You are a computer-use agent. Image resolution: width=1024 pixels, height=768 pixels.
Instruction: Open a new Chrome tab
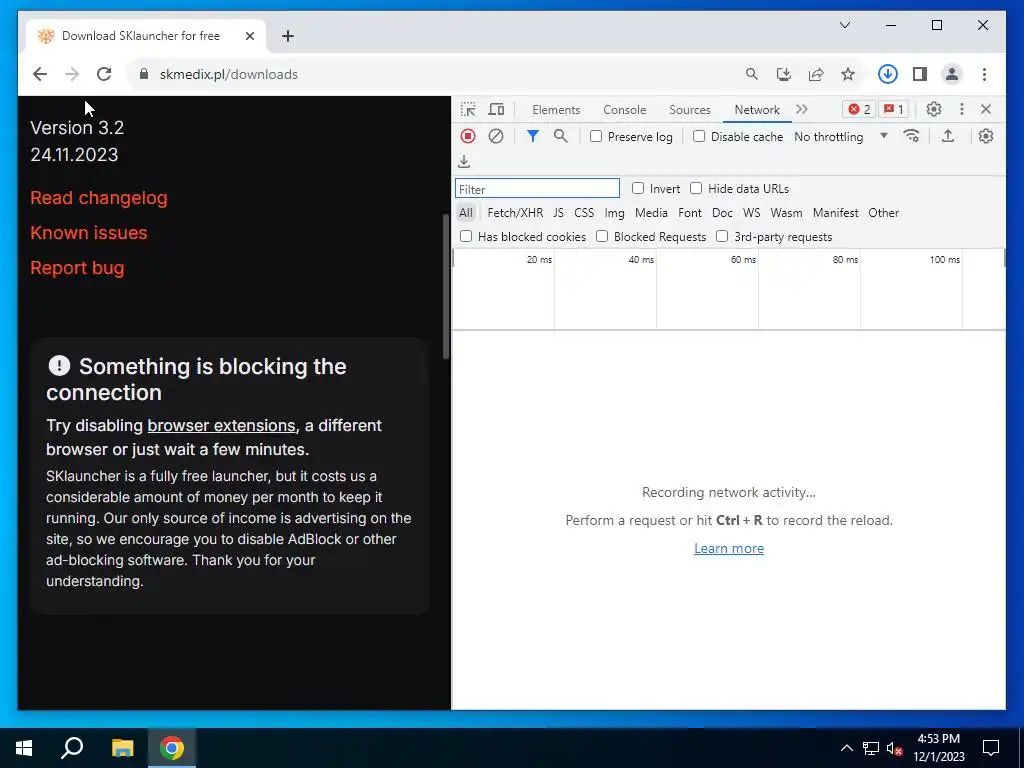287,36
